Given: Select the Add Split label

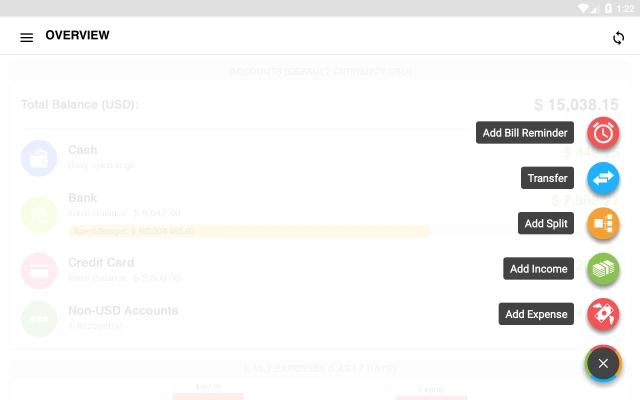Looking at the screenshot, I should click(x=546, y=223).
